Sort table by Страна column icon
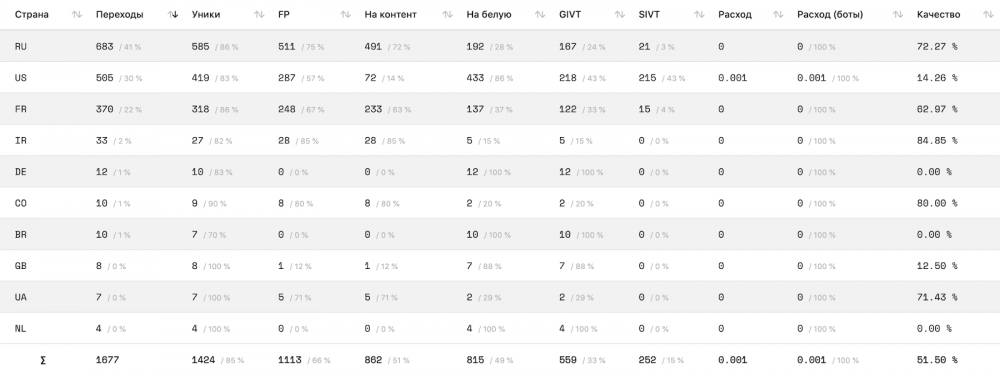 pyautogui.click(x=77, y=15)
